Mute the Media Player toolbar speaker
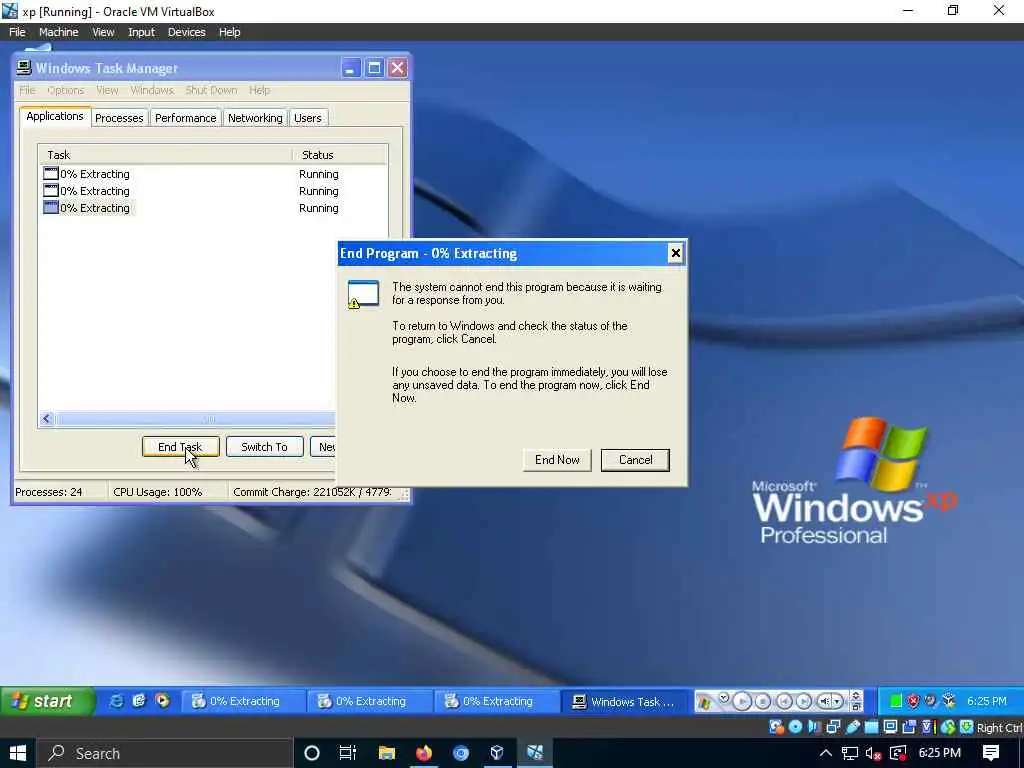Image resolution: width=1024 pixels, height=768 pixels. point(824,701)
